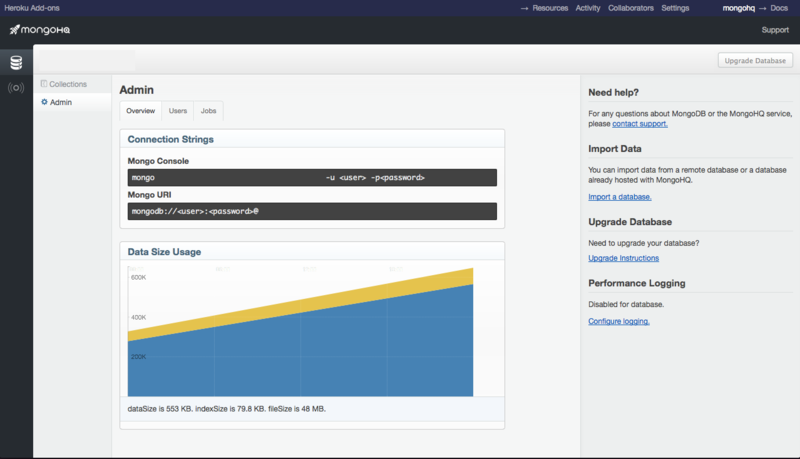This screenshot has height=459, width=800.
Task: Open Collaborators in the Heroku top bar
Action: click(631, 8)
